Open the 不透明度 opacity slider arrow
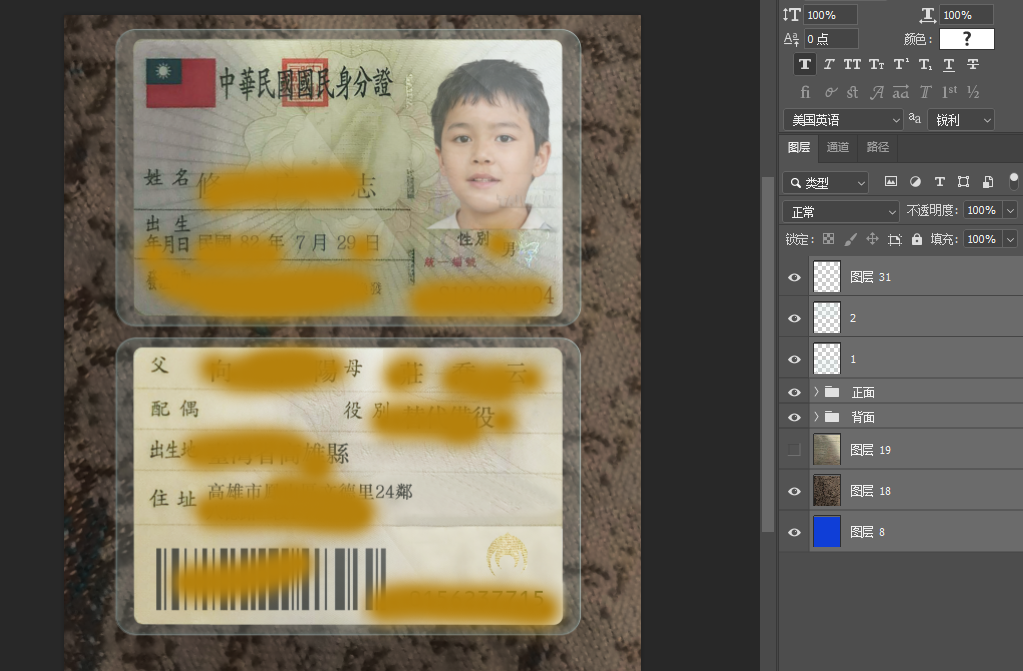Screen dimensions: 1023x671 [1011, 210]
